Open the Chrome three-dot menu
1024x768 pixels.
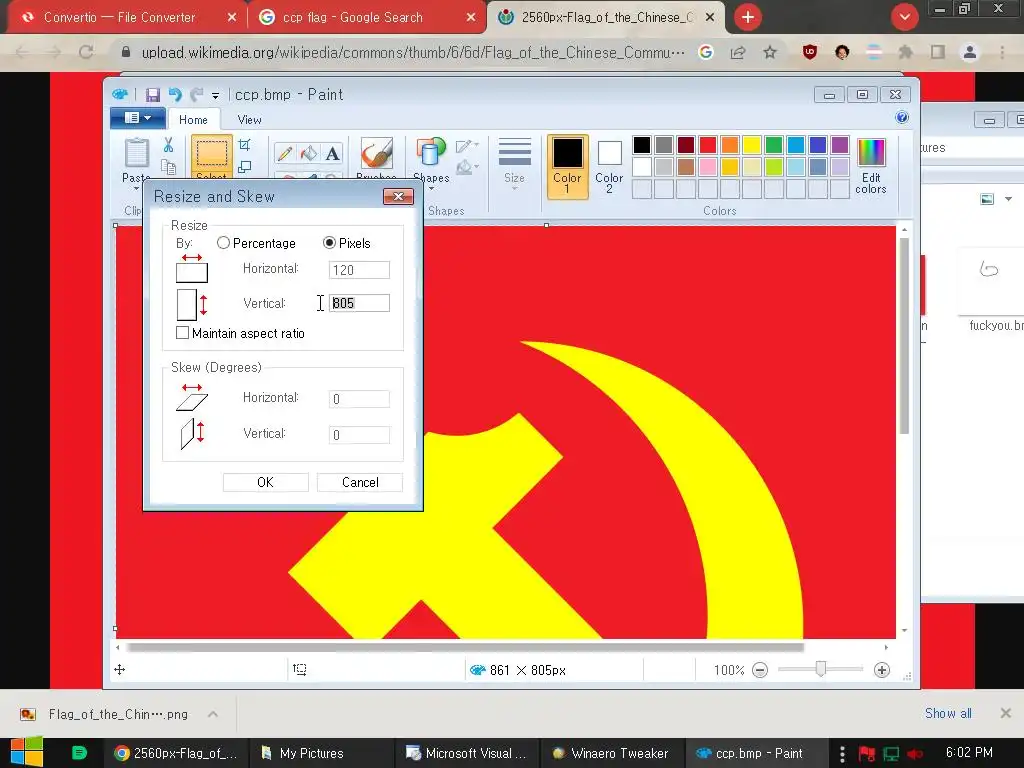[1002, 52]
